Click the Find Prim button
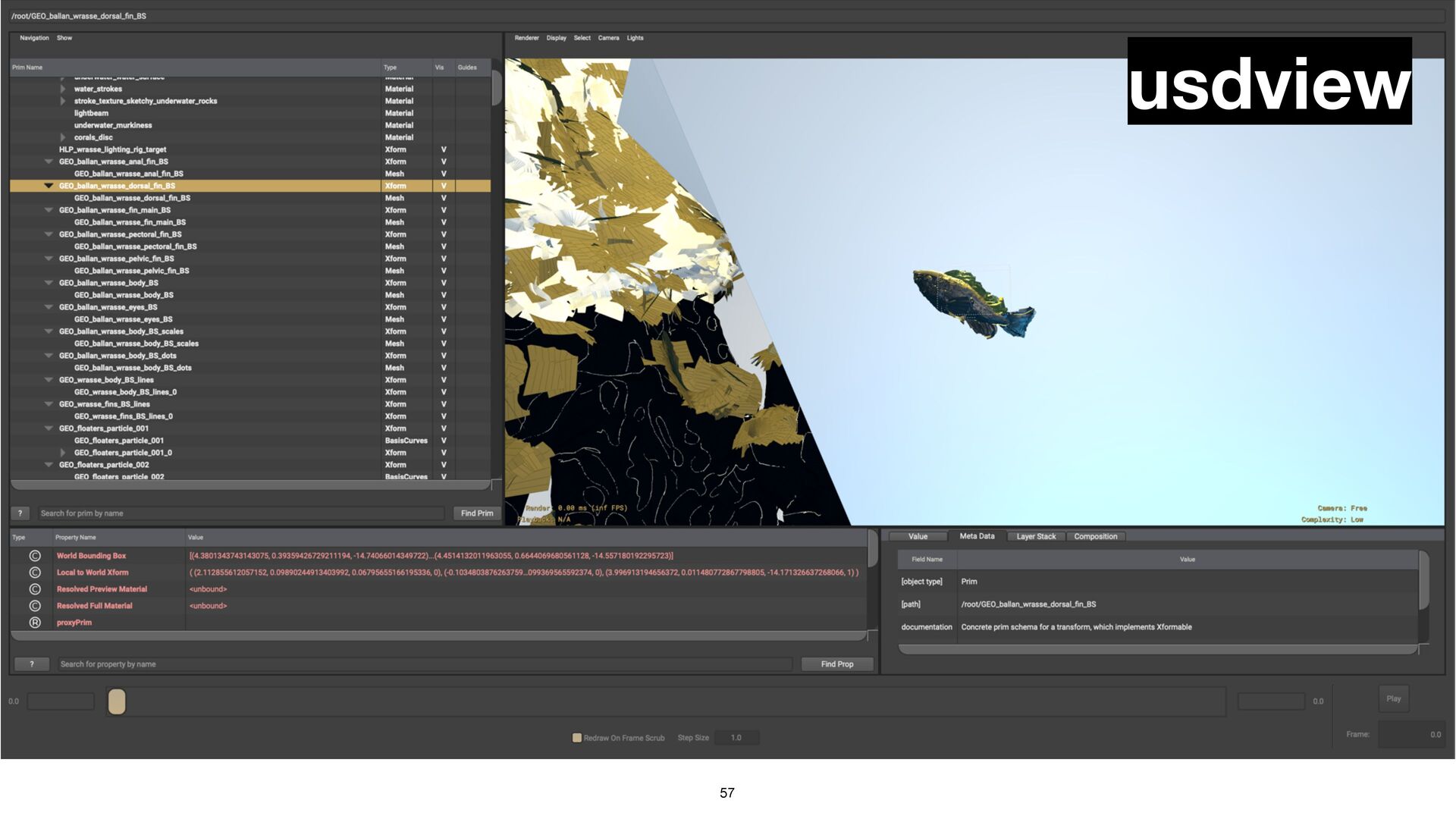The image size is (1456, 819). (x=477, y=513)
